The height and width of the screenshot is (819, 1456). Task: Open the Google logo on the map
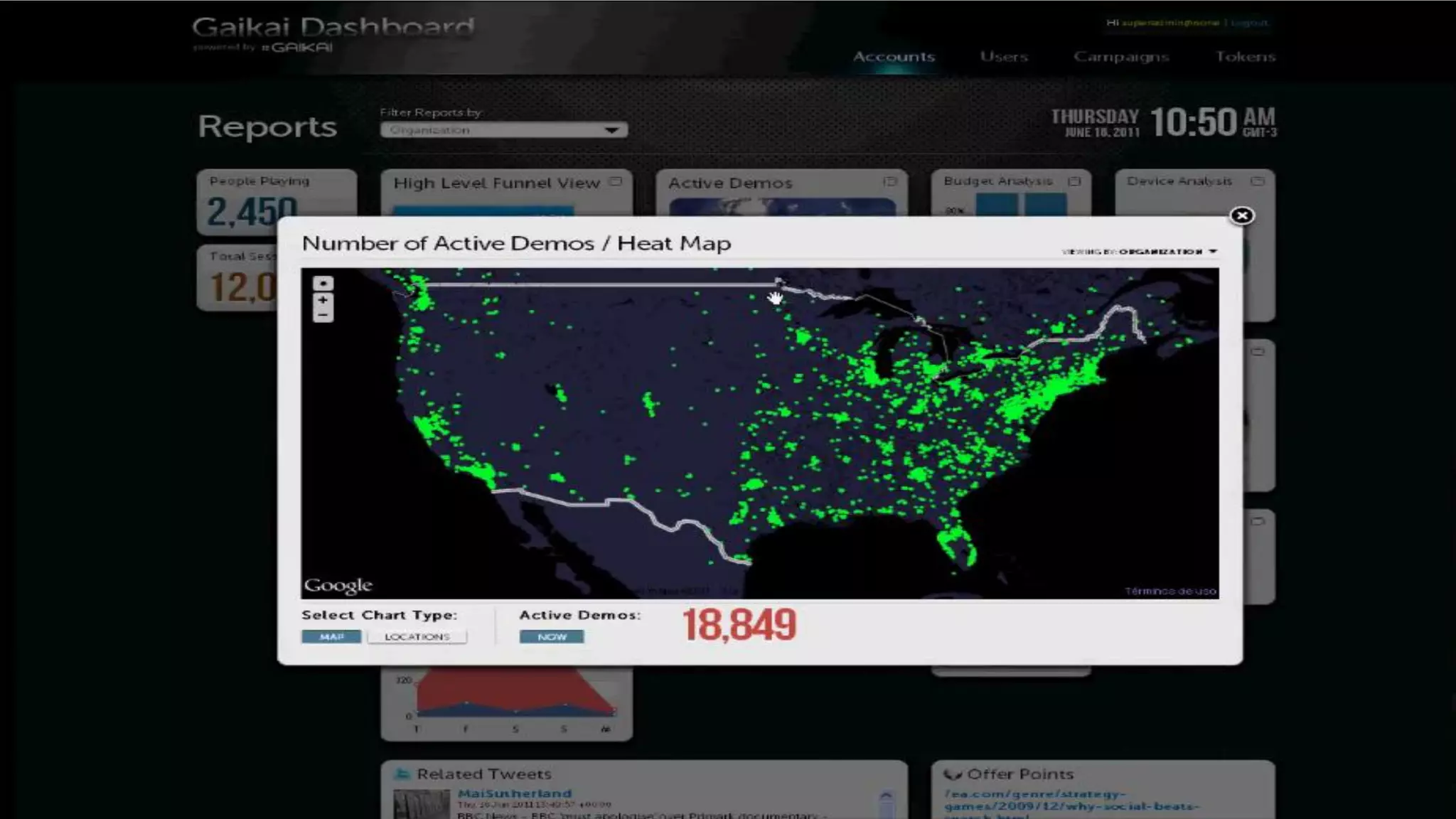338,585
